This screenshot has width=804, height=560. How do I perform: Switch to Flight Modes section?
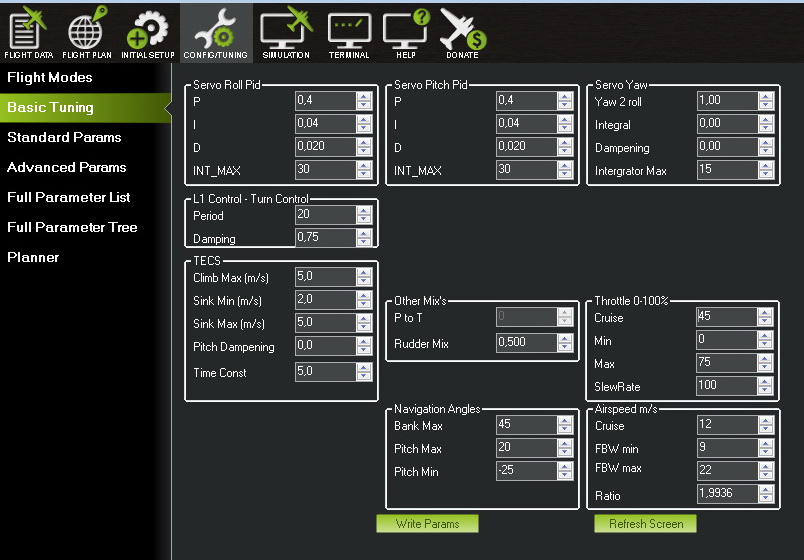point(50,77)
